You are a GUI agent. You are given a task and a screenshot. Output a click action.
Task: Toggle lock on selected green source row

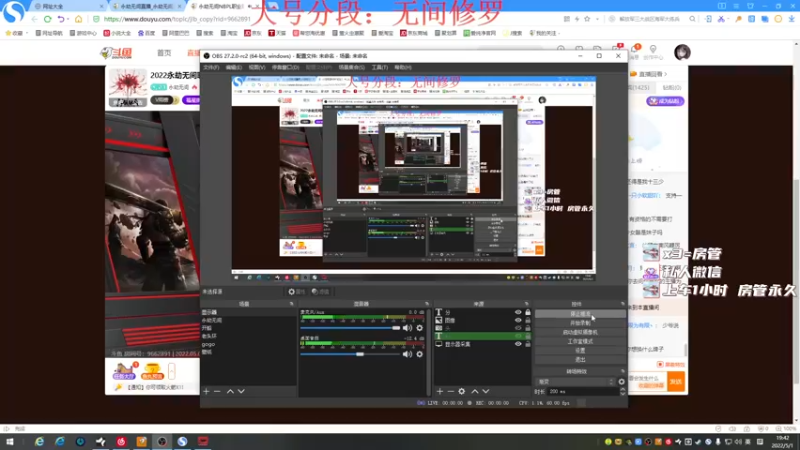528,336
